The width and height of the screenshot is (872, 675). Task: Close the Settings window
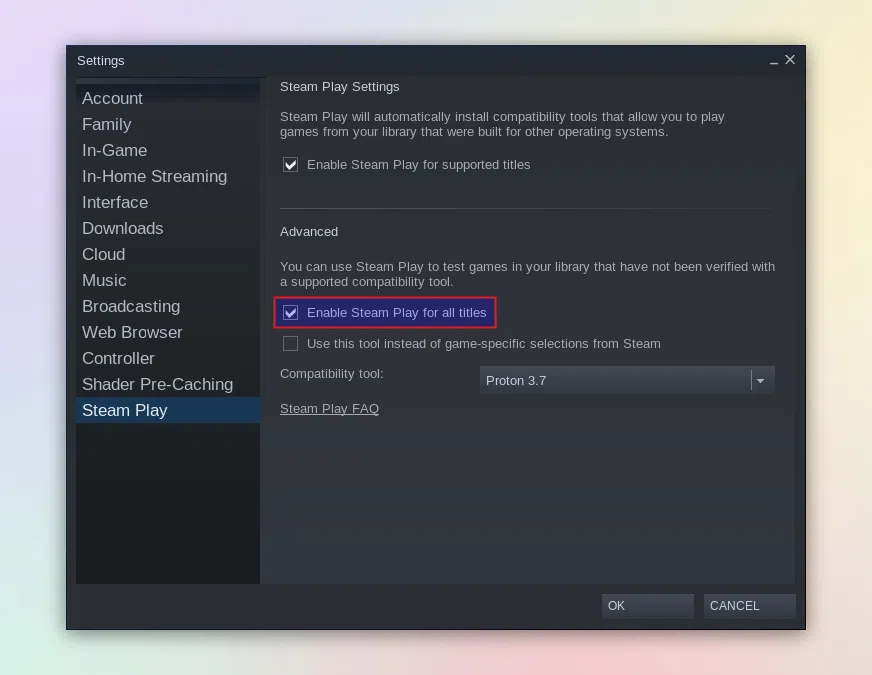coord(790,60)
